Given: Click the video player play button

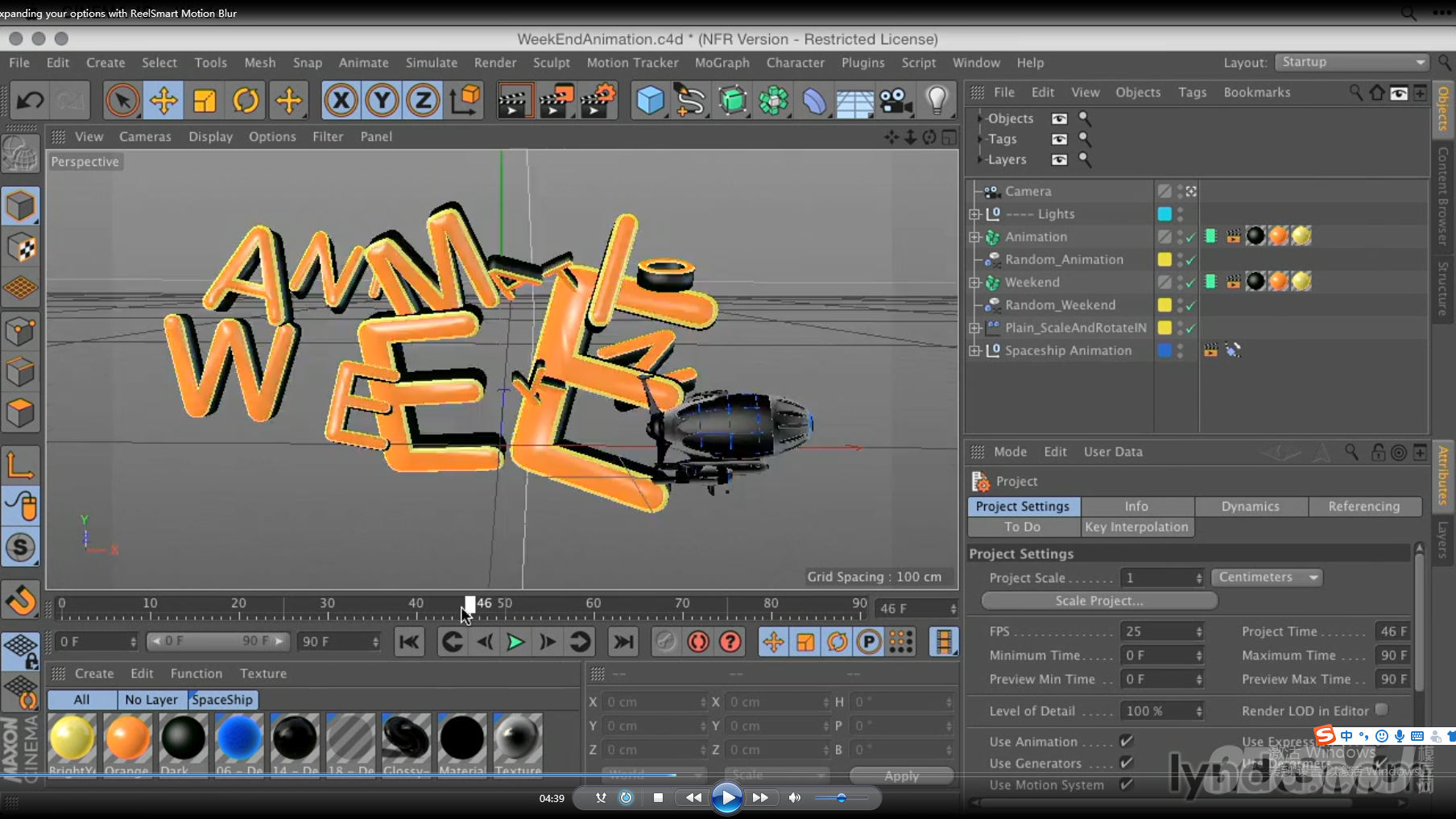Looking at the screenshot, I should coord(727,797).
